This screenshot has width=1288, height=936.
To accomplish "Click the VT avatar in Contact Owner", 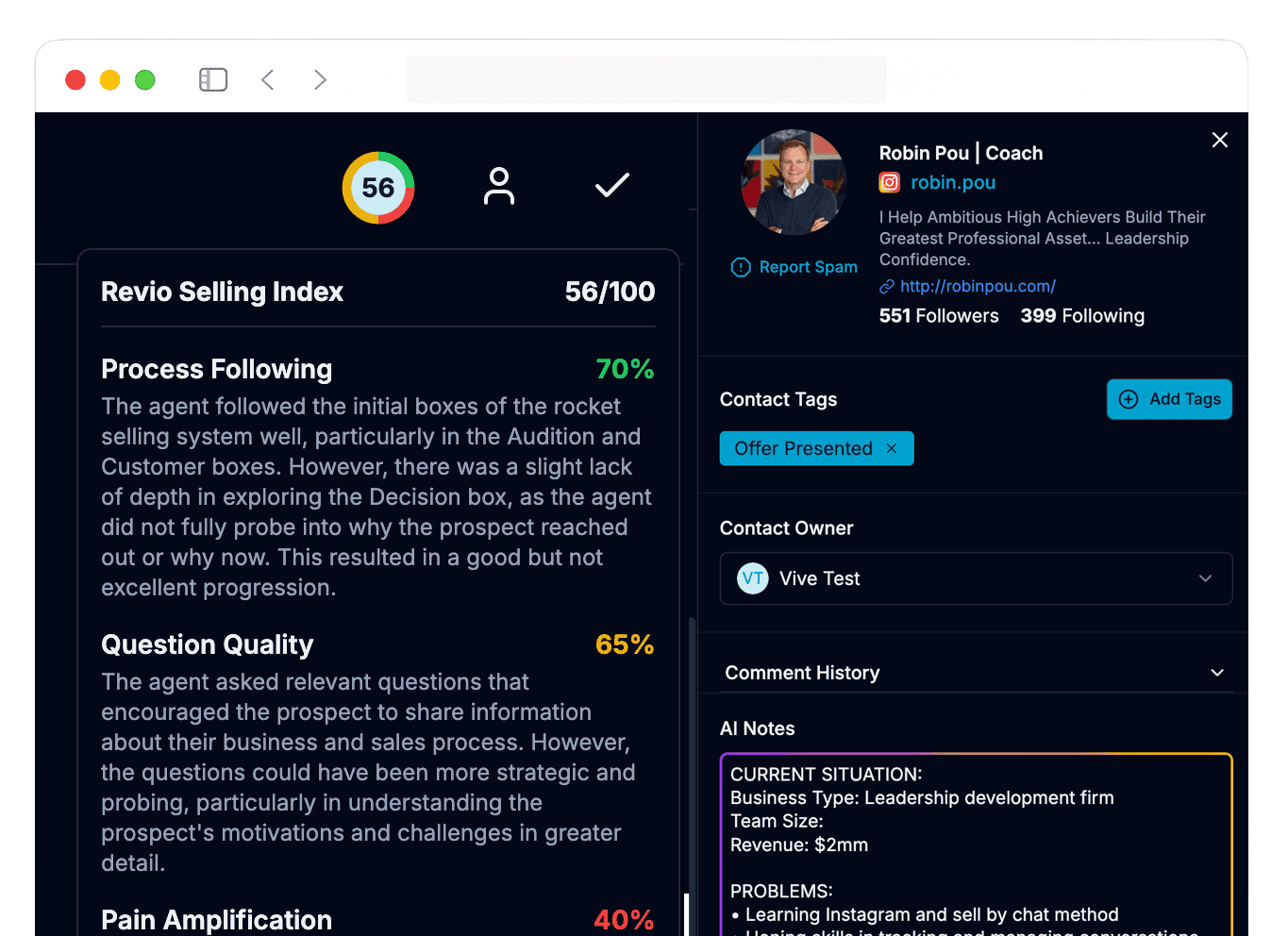I will pos(753,578).
